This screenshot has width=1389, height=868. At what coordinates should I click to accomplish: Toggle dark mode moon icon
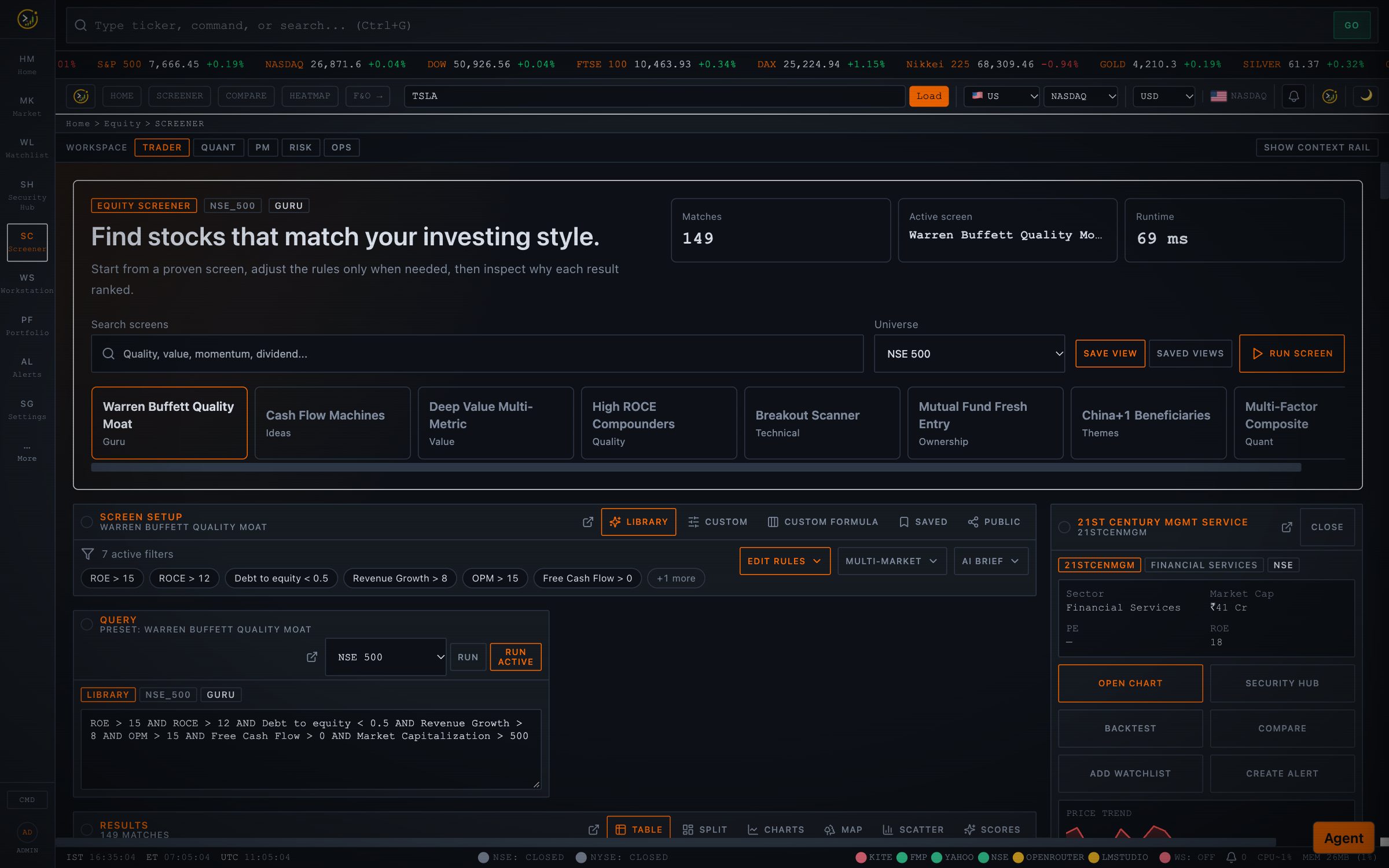pos(1366,96)
